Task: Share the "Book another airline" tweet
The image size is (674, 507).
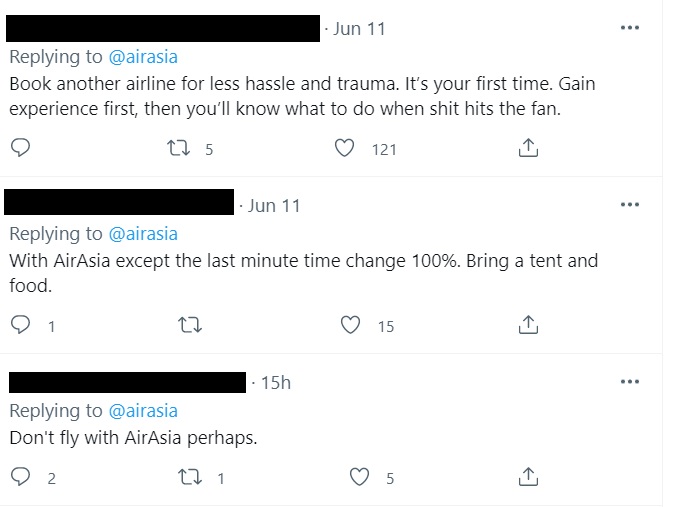Action: [529, 148]
